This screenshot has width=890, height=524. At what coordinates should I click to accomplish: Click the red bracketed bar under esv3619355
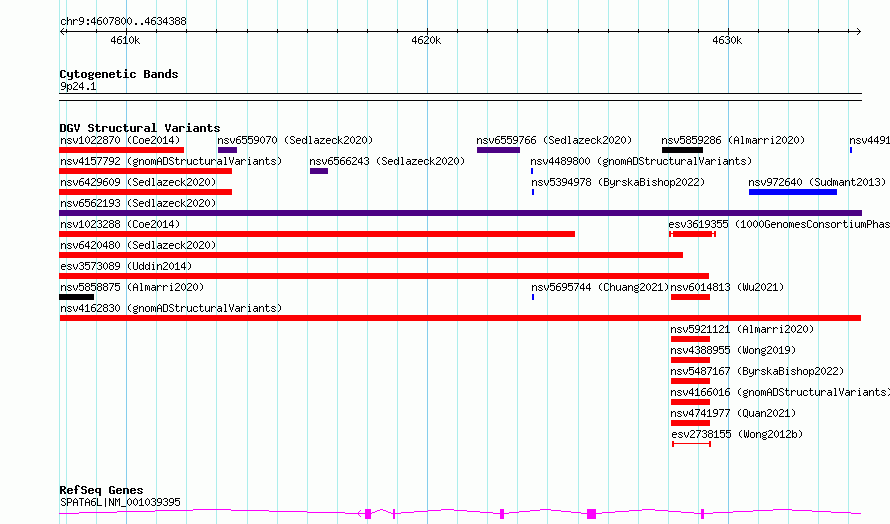click(x=692, y=234)
